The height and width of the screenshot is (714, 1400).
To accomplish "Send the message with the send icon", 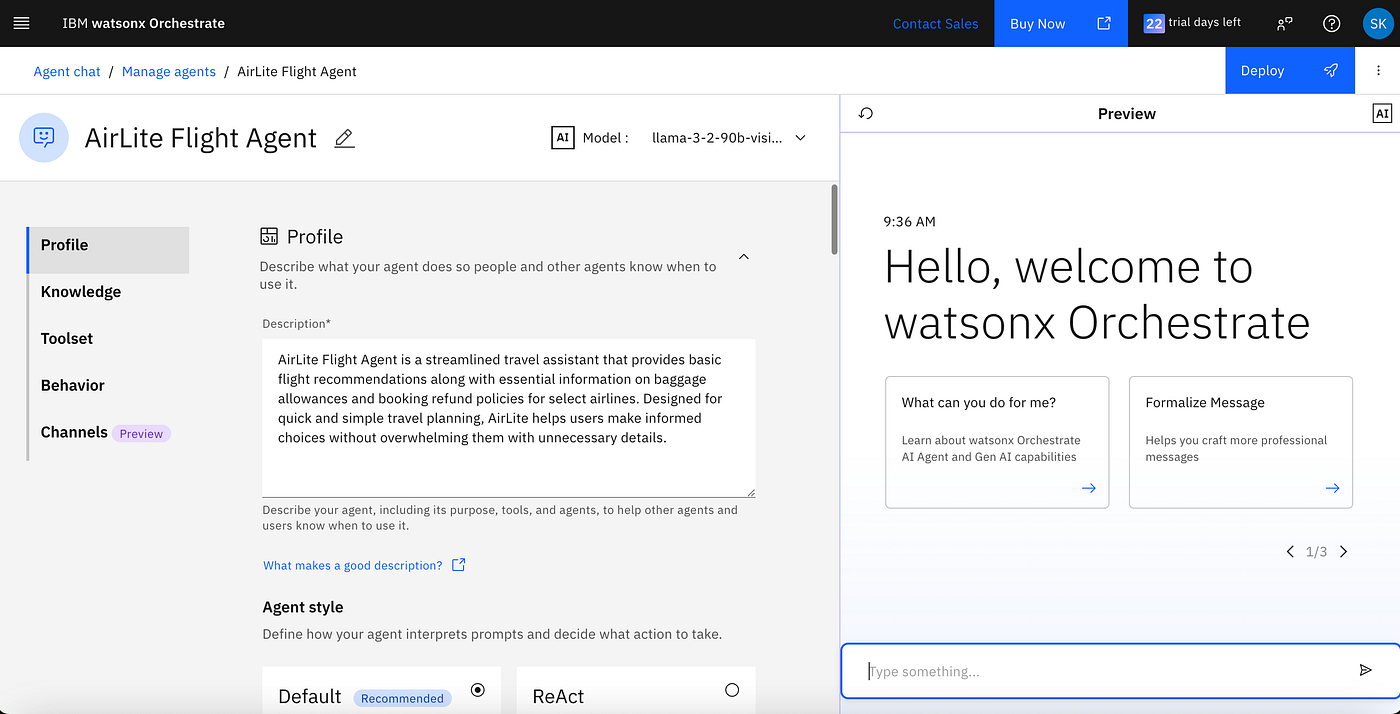I will [x=1365, y=670].
